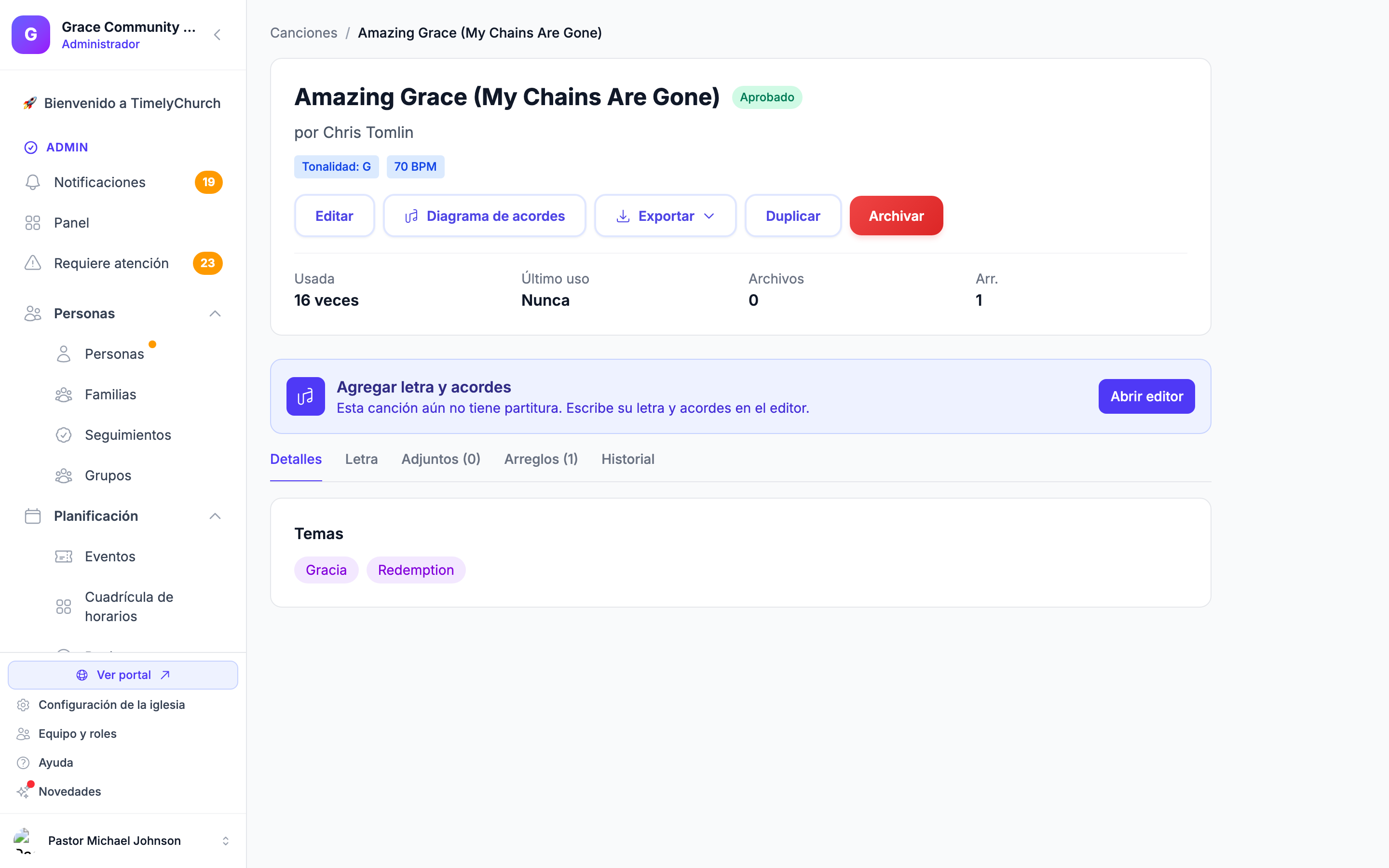Screen dimensions: 1389x868
Task: Collapse the Planificación section
Action: (x=215, y=516)
